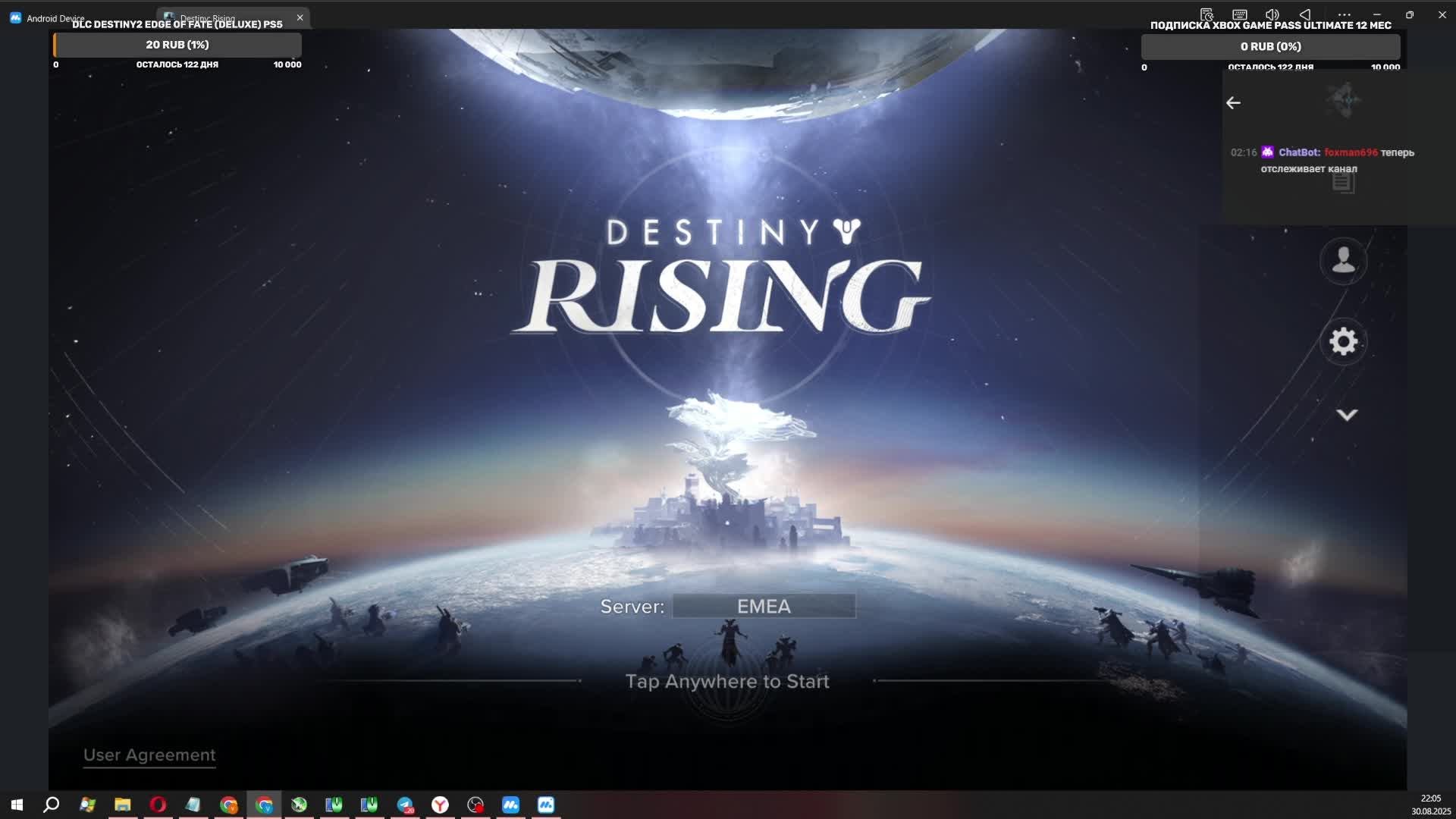Image resolution: width=1456 pixels, height=819 pixels.
Task: Open Telegram from the taskbar
Action: (x=405, y=805)
